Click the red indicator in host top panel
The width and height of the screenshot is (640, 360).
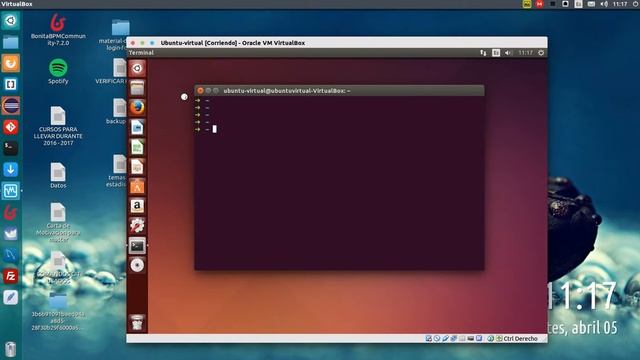[x=540, y=4]
